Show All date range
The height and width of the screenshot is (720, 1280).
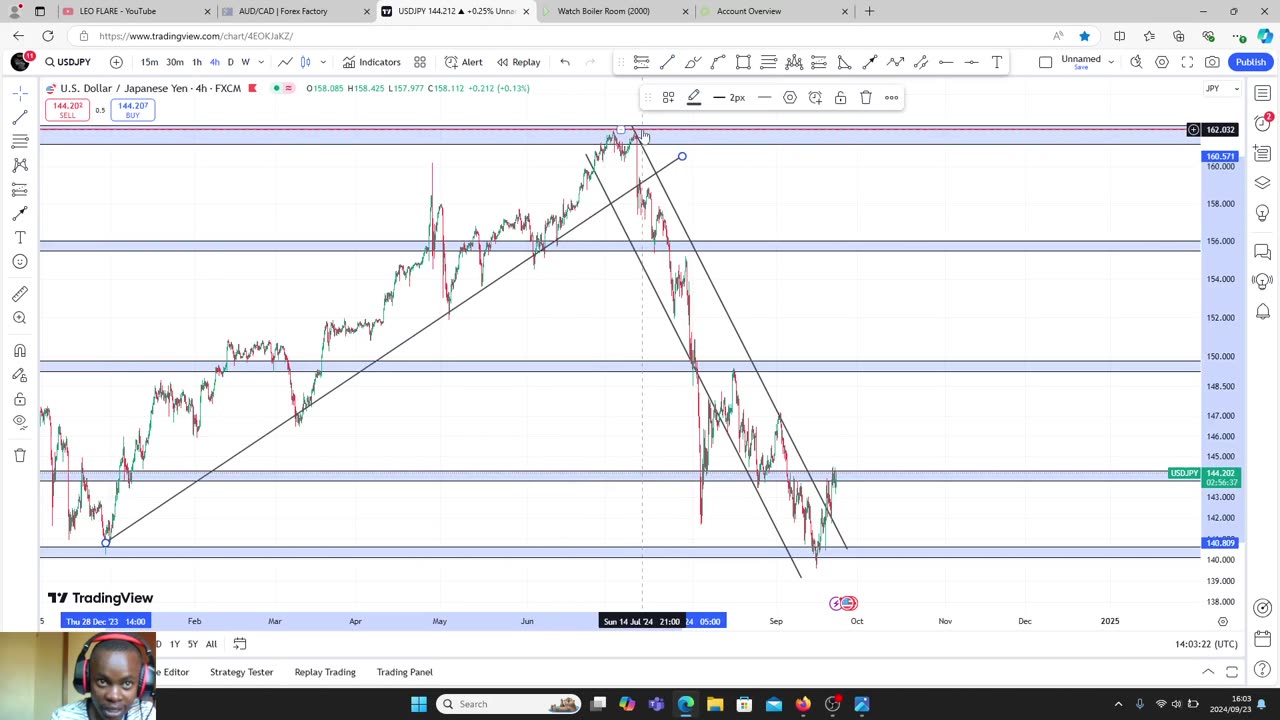click(211, 644)
